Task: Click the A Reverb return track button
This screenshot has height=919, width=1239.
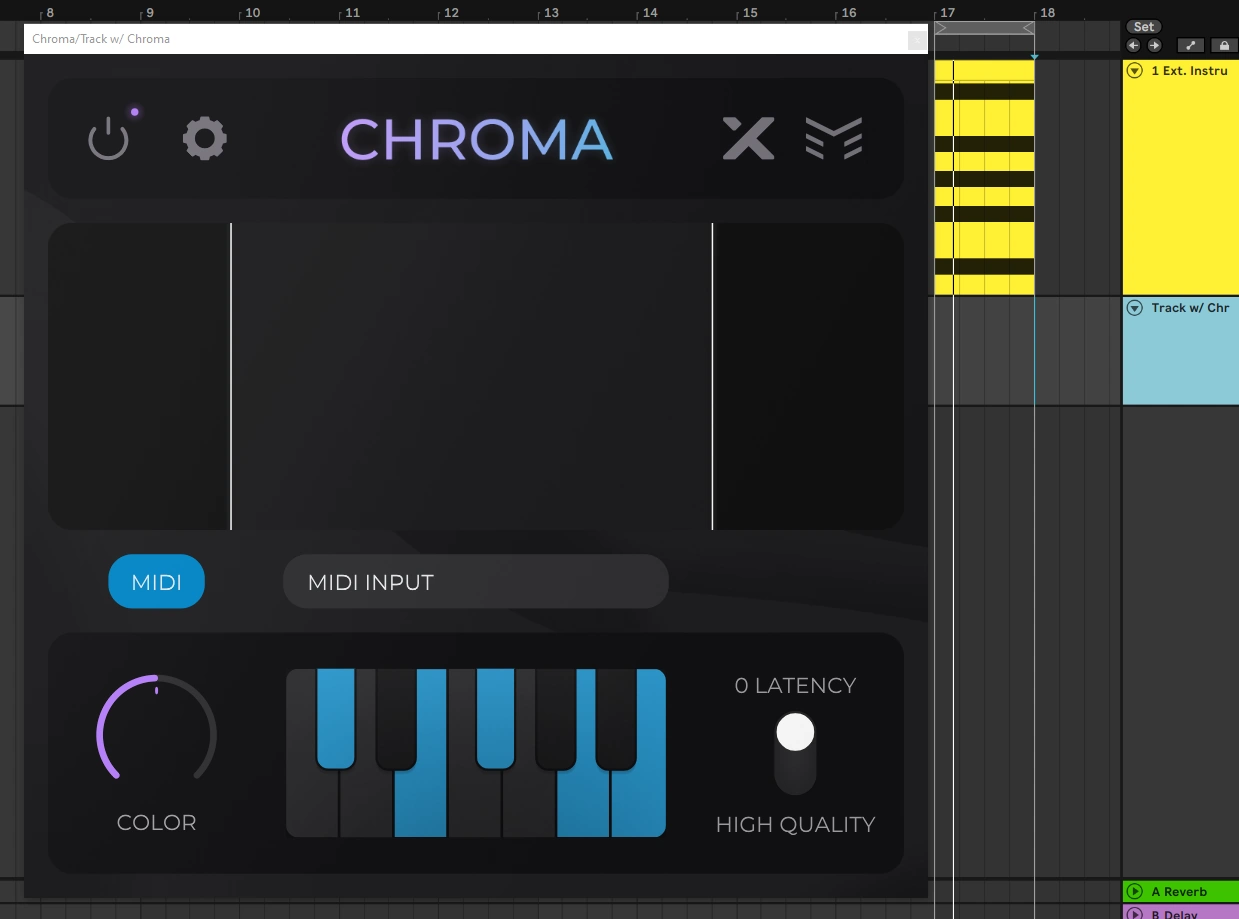Action: tap(1135, 891)
